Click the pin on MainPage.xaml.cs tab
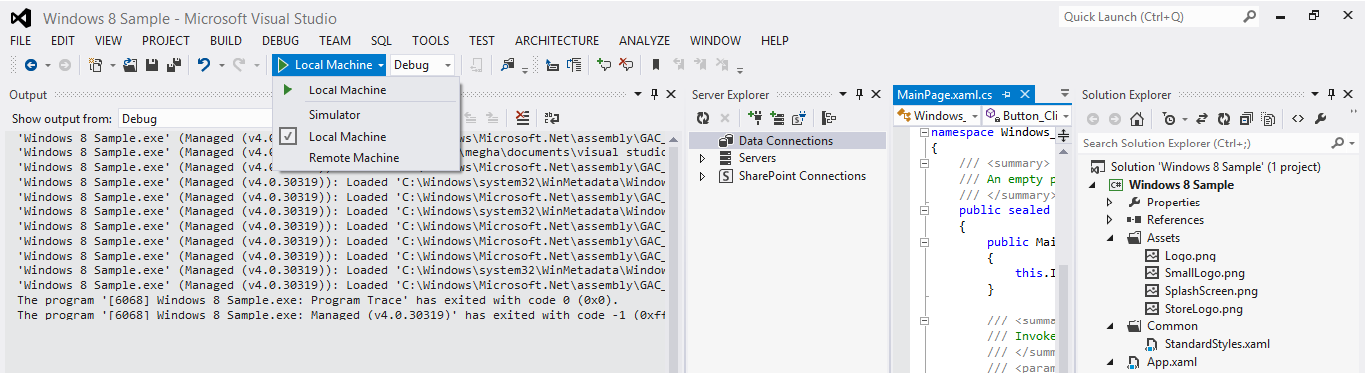This screenshot has width=1366, height=373. [x=1007, y=94]
